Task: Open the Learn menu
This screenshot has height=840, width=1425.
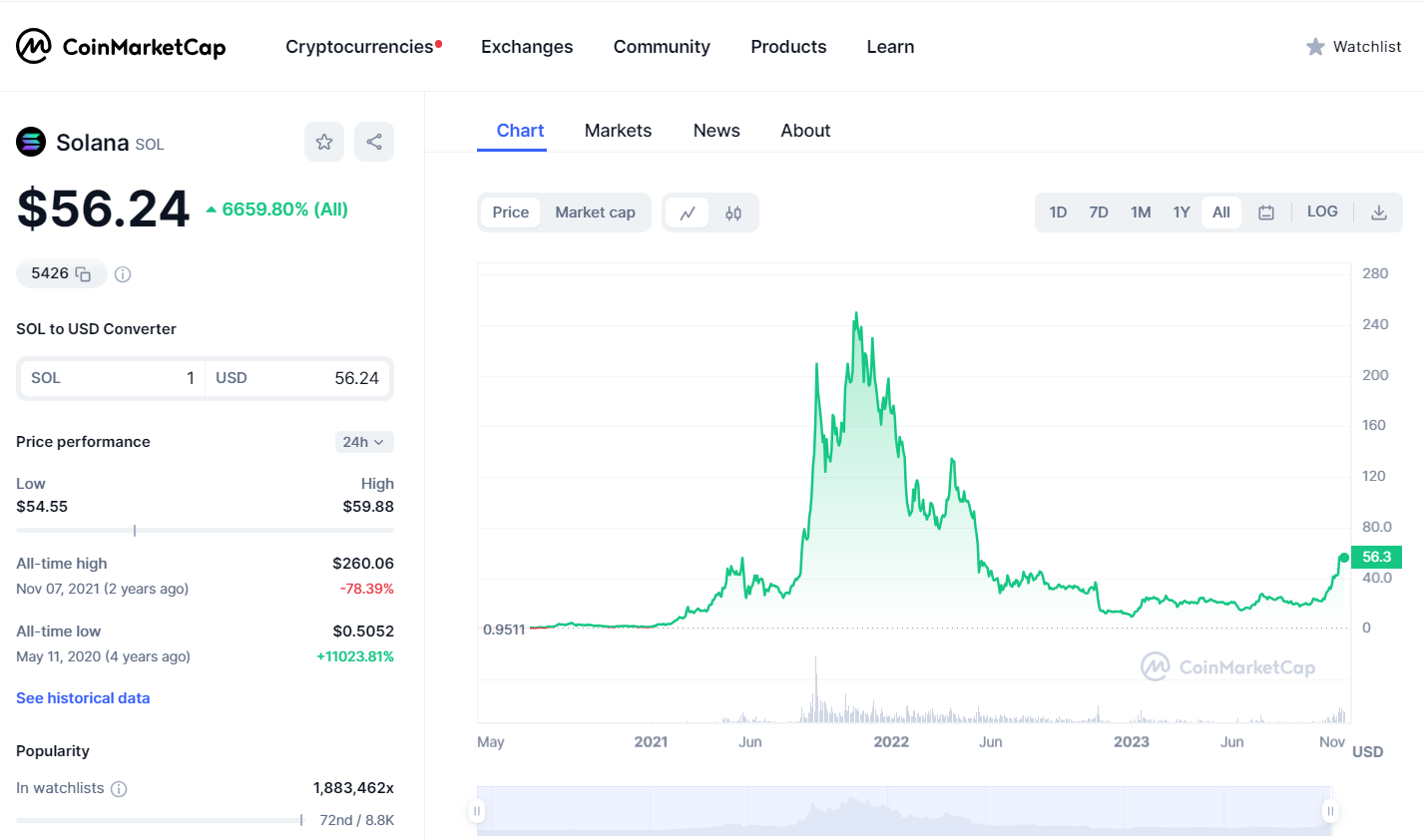Action: (890, 47)
